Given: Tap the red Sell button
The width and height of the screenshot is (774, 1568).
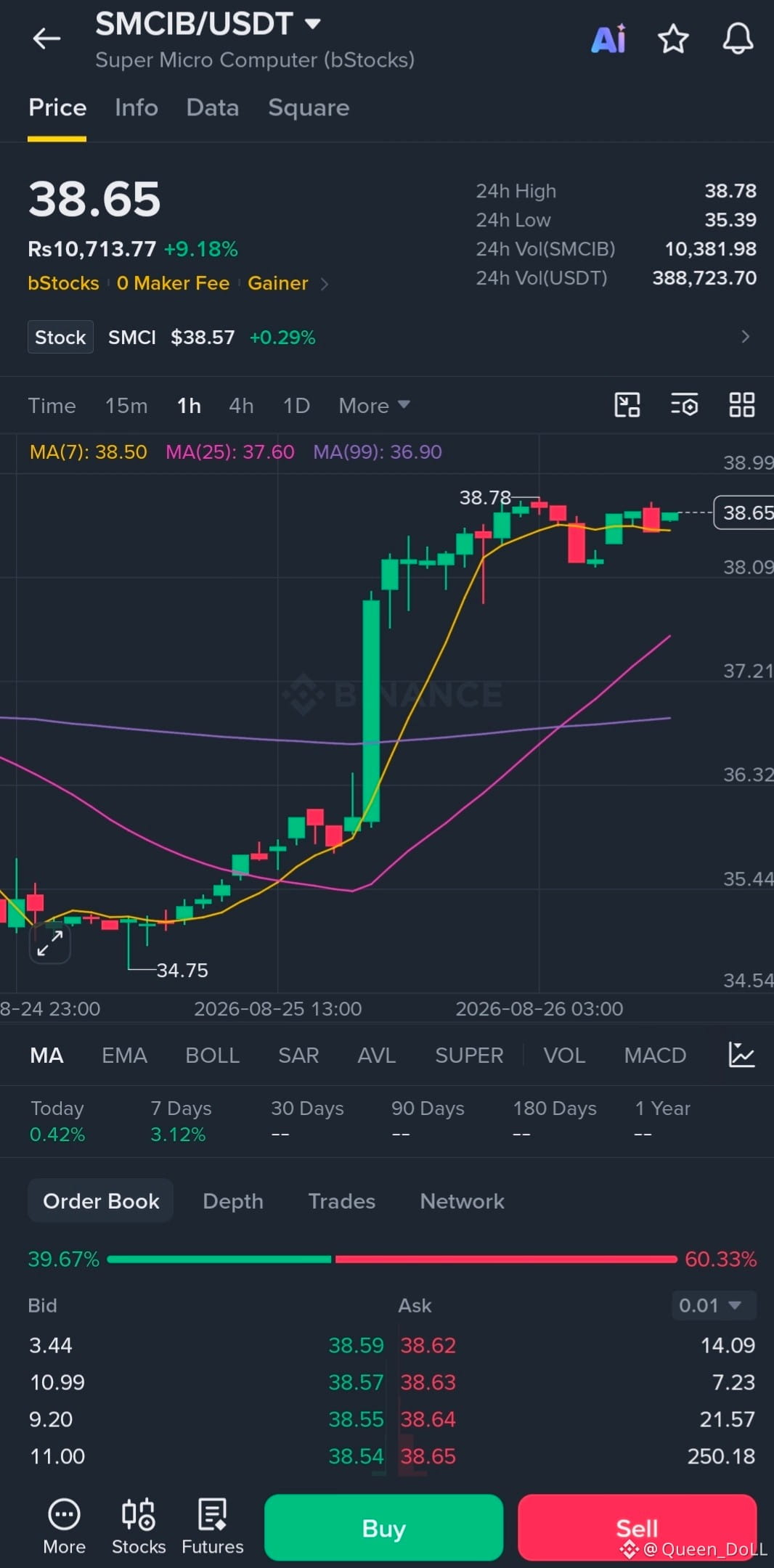Looking at the screenshot, I should [x=637, y=1527].
